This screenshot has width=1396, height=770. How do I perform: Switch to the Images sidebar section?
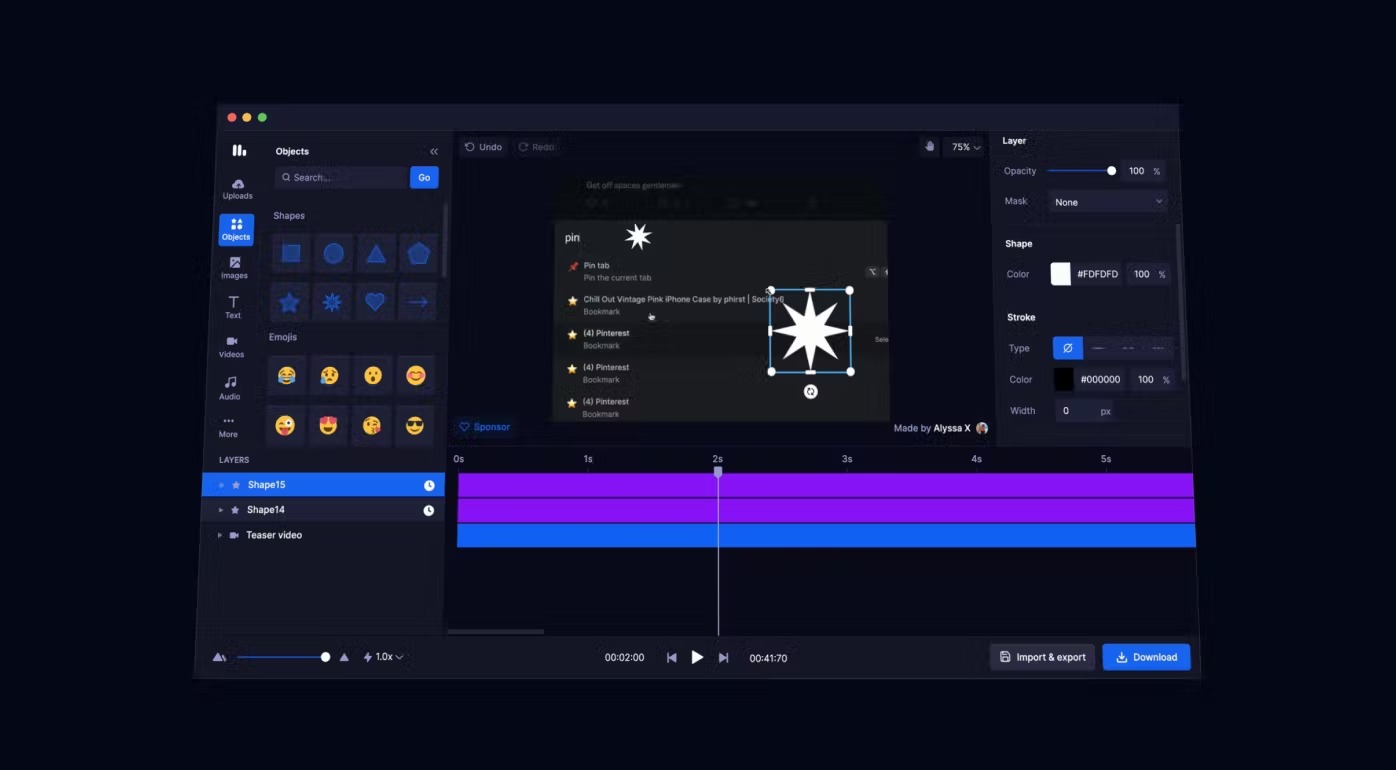tap(235, 268)
